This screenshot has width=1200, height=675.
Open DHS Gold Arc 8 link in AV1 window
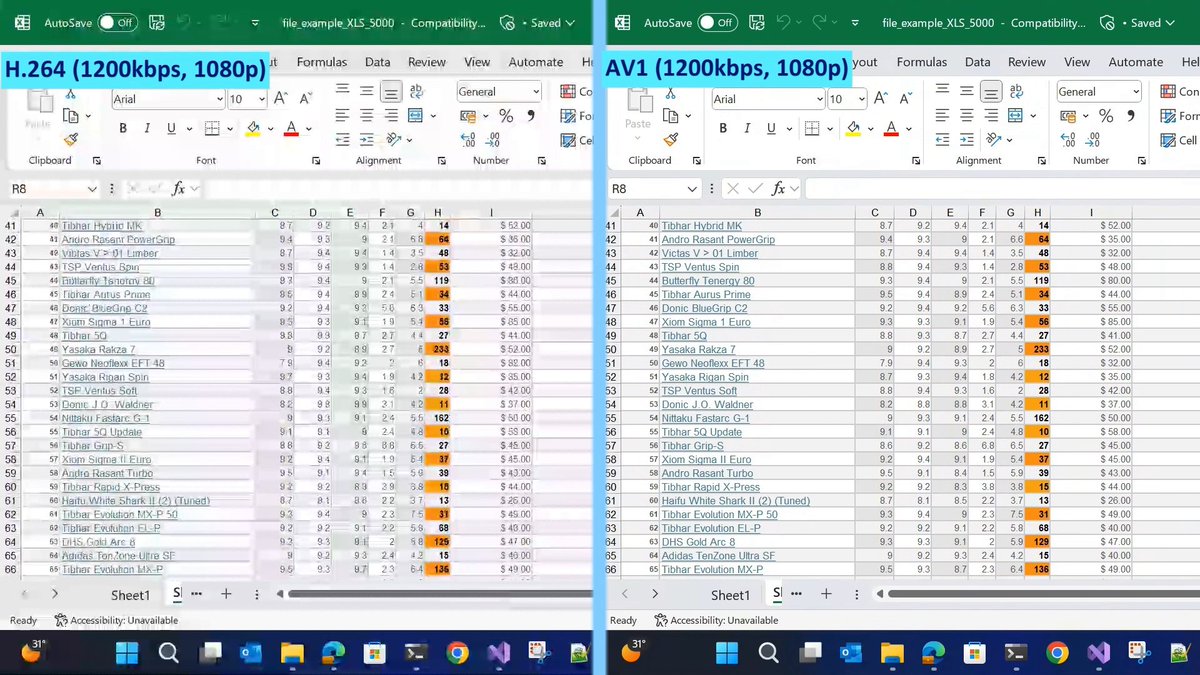click(x=698, y=542)
